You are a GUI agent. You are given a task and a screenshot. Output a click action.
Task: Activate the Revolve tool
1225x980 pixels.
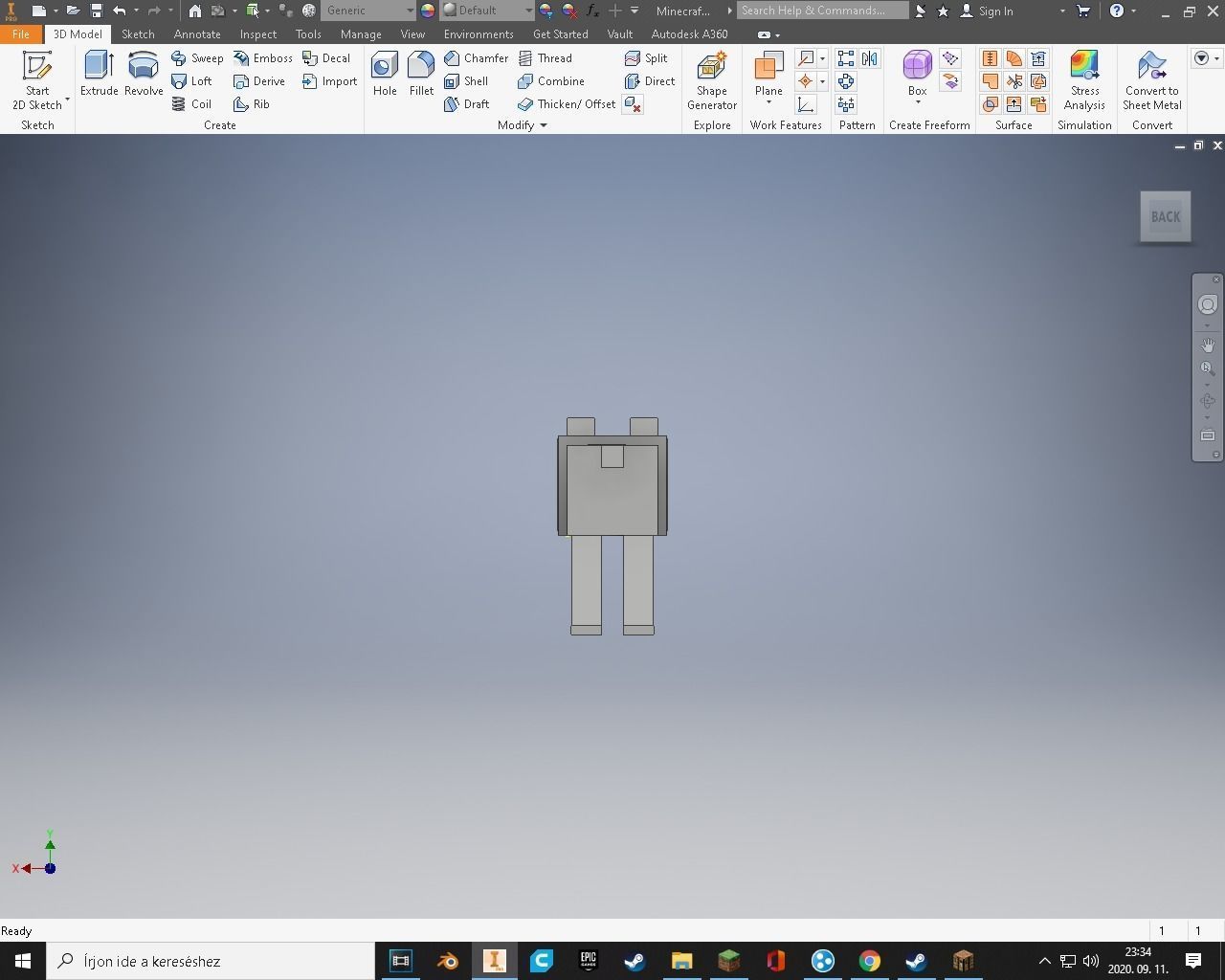[x=143, y=77]
